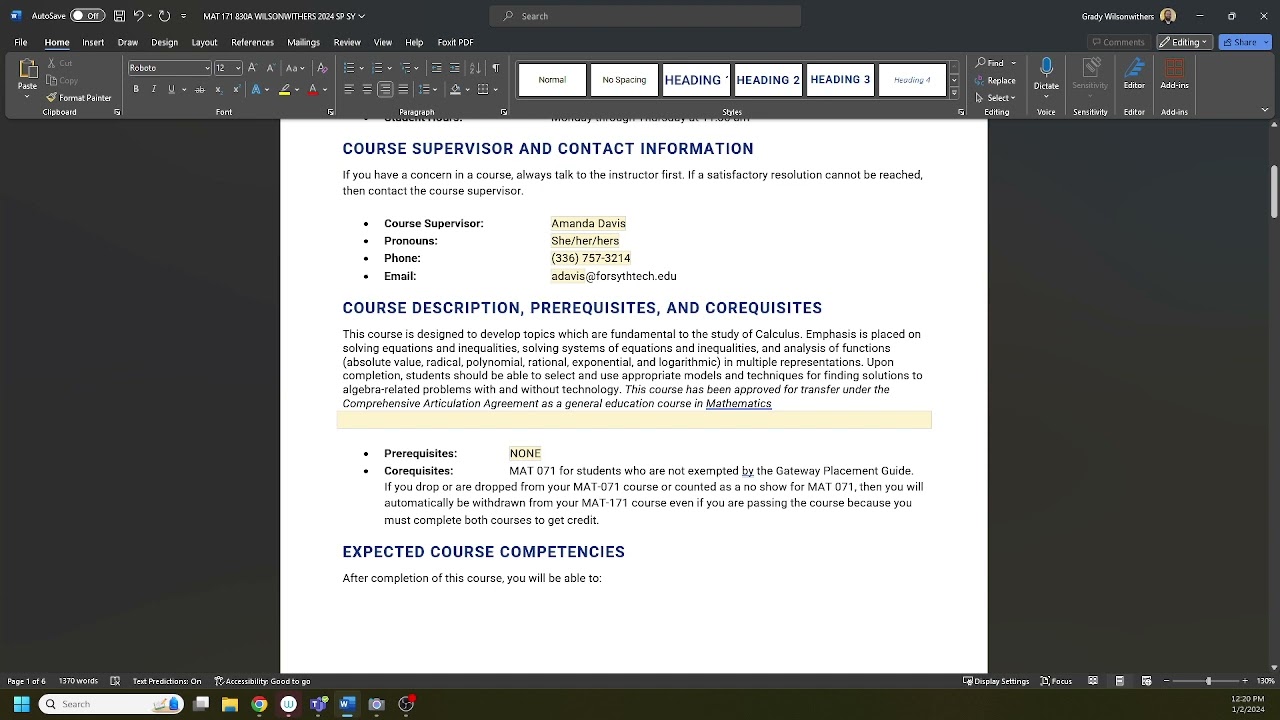1280x720 pixels.
Task: Apply the Normal style
Action: [x=552, y=80]
